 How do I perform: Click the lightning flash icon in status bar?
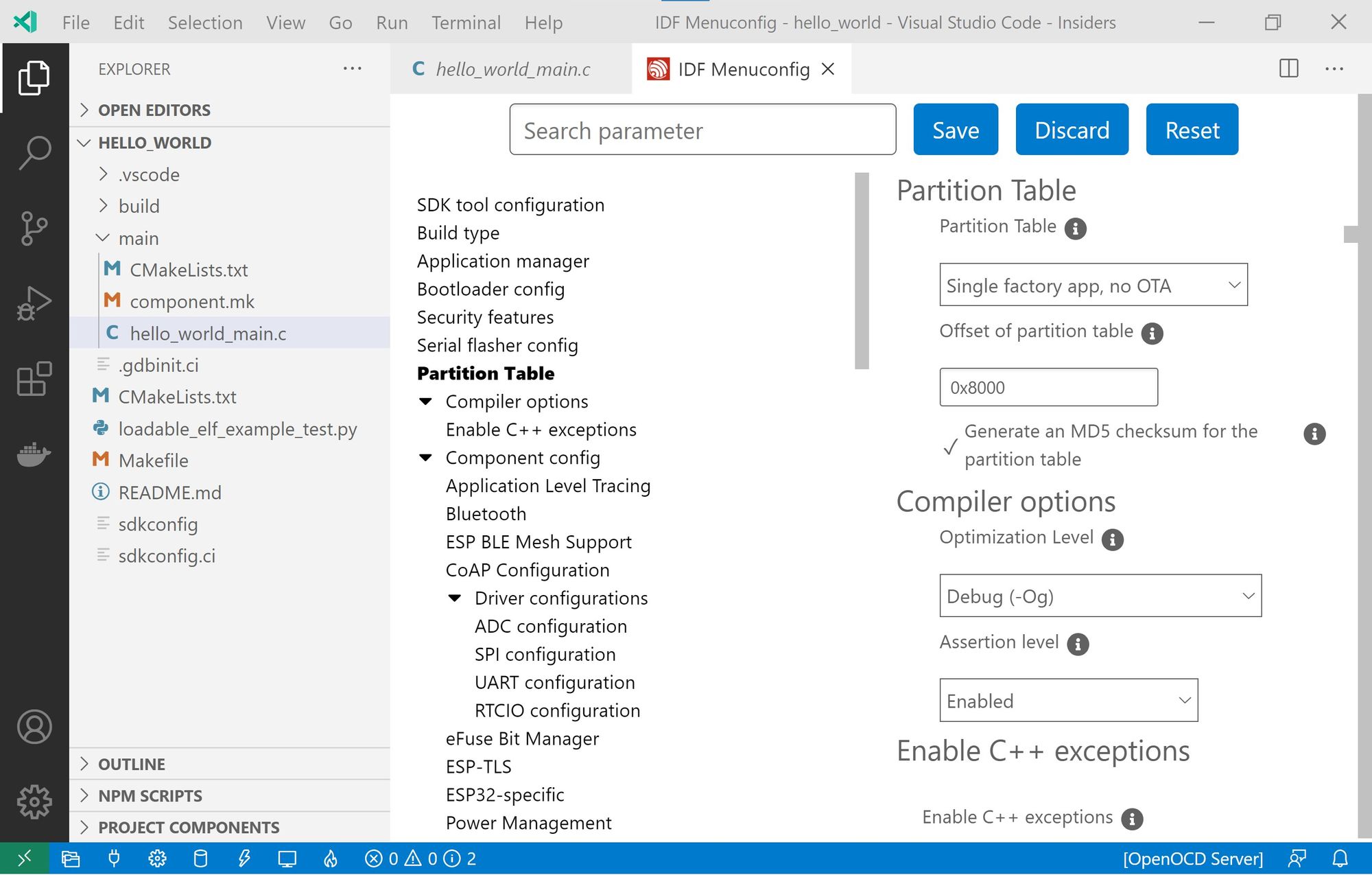click(244, 859)
